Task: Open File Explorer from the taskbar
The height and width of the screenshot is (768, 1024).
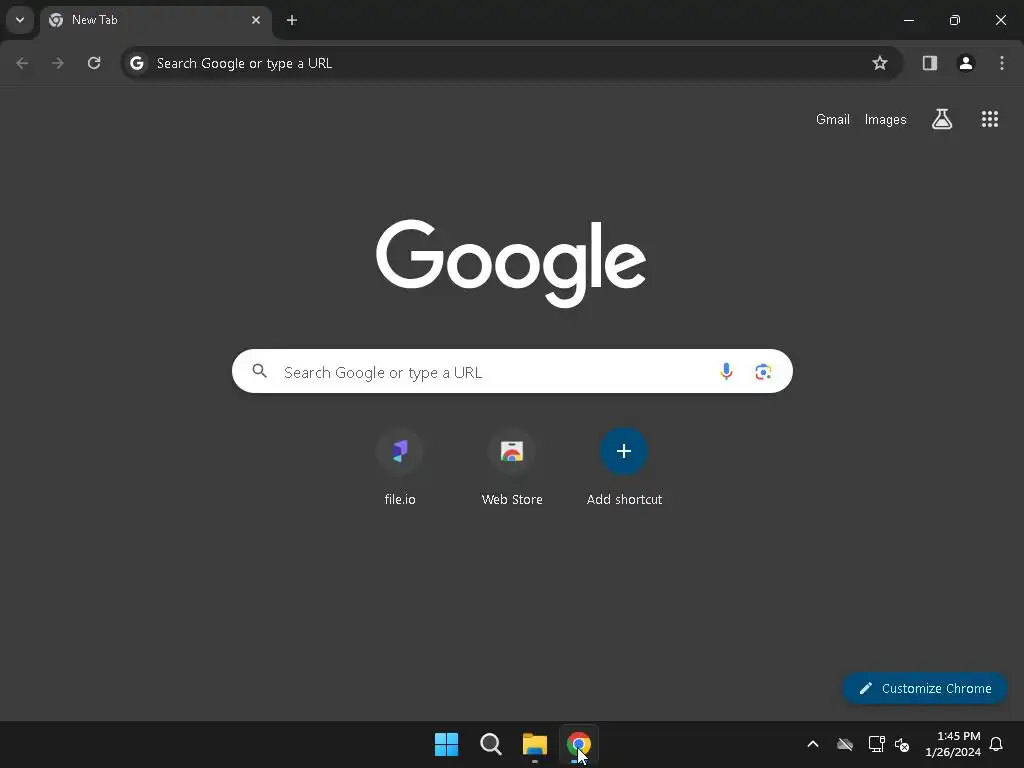Action: (534, 744)
